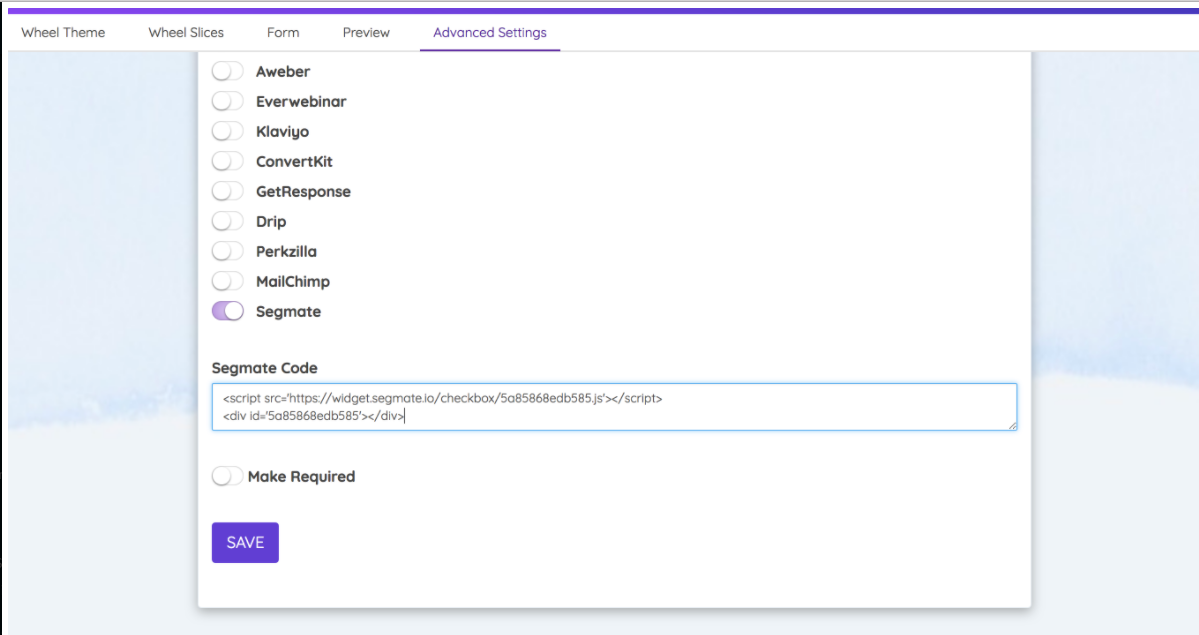Enable the ConvertKit toggle
The image size is (1199, 635).
tap(228, 161)
